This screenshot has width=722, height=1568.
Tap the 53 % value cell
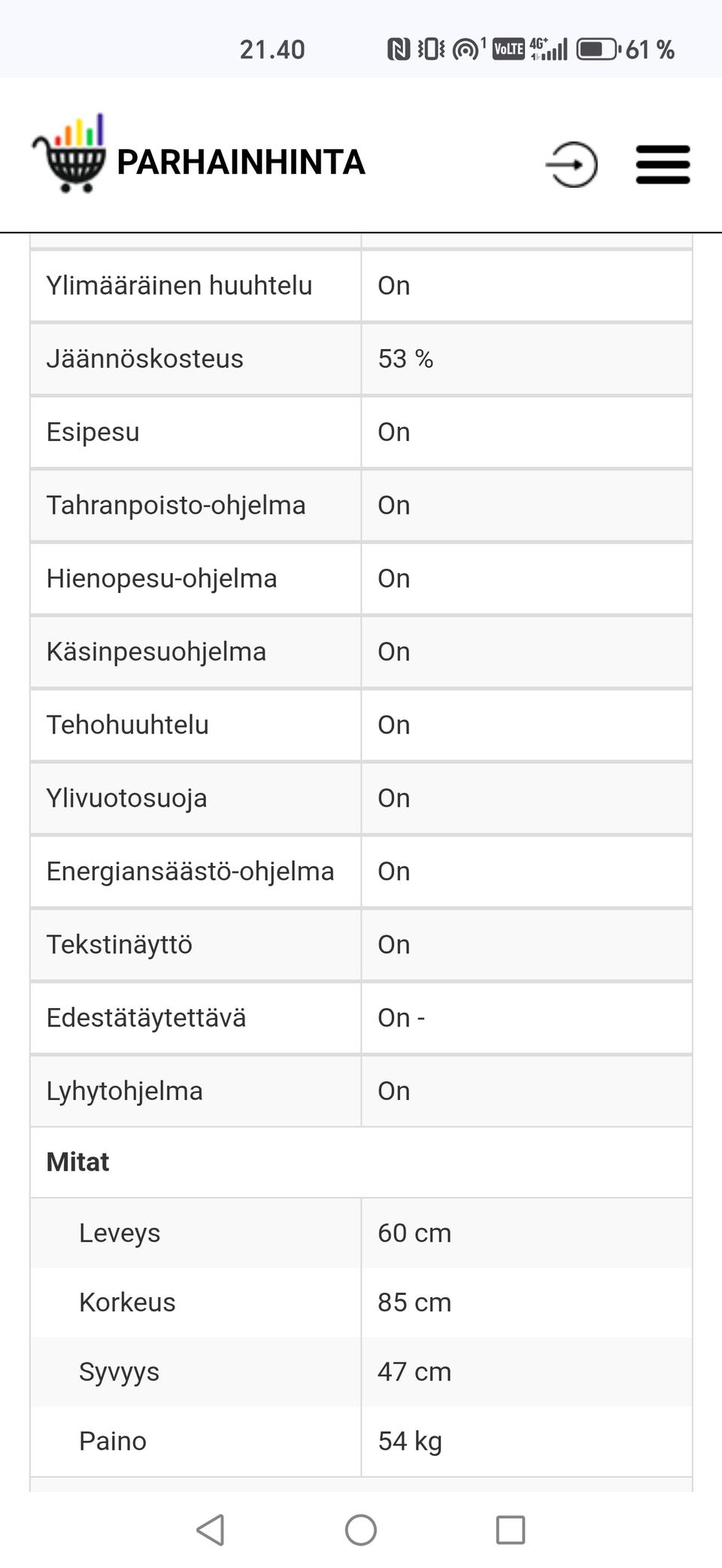(405, 359)
